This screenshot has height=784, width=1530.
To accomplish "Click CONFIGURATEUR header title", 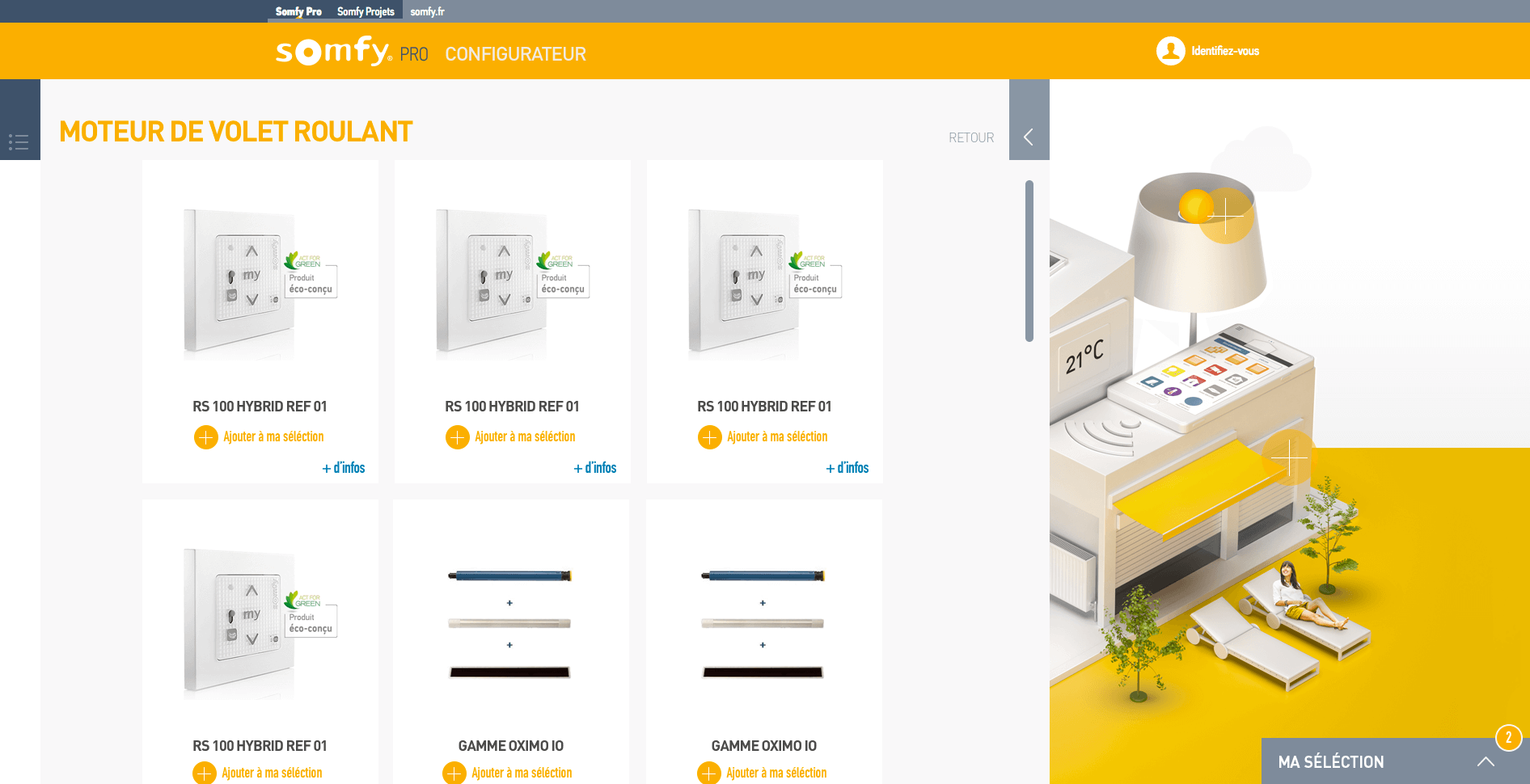I will (515, 54).
